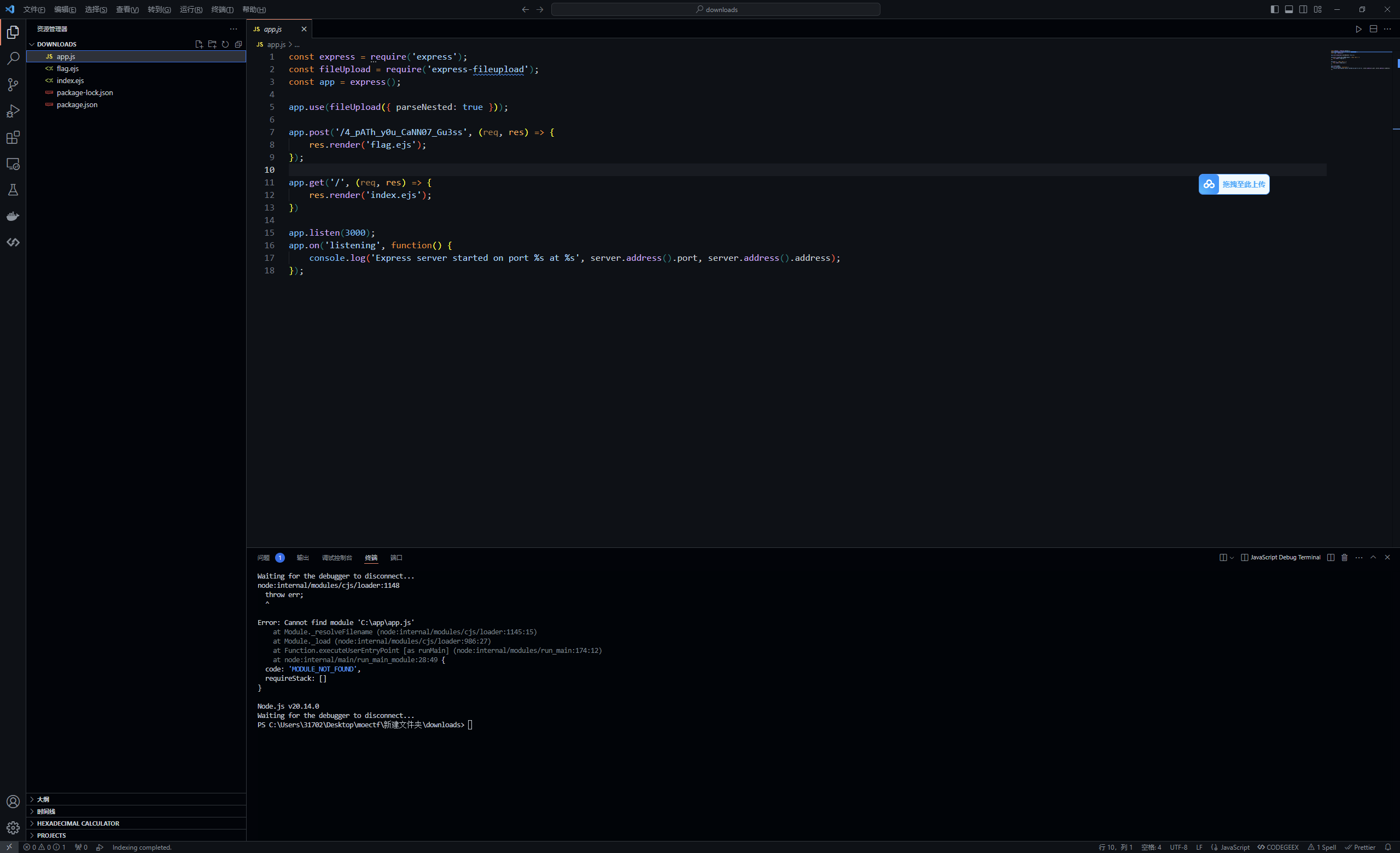Viewport: 1400px width, 853px height.
Task: Click the 拖拽至此上传 upload button
Action: click(x=1234, y=184)
